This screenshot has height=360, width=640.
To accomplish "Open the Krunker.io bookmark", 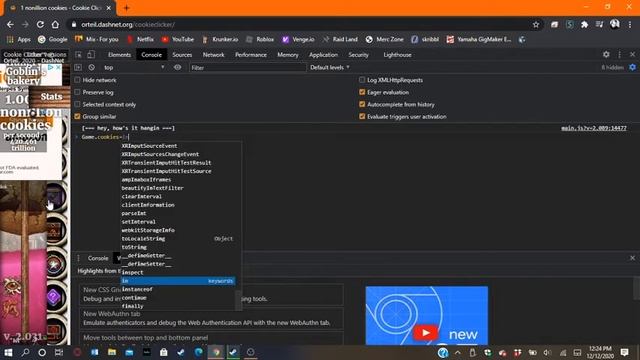I will click(220, 40).
